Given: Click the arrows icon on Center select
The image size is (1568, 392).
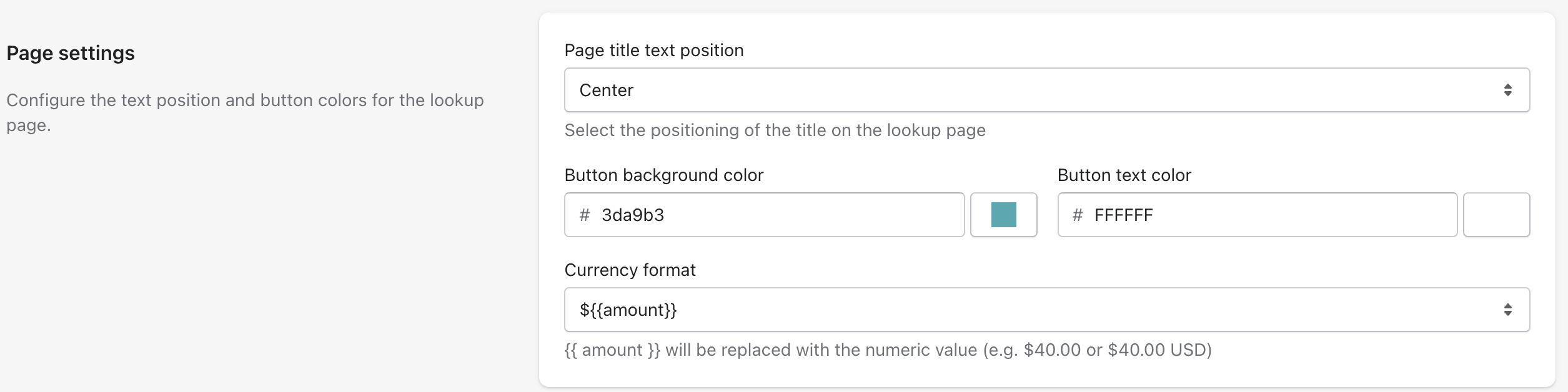Looking at the screenshot, I should point(1507,90).
